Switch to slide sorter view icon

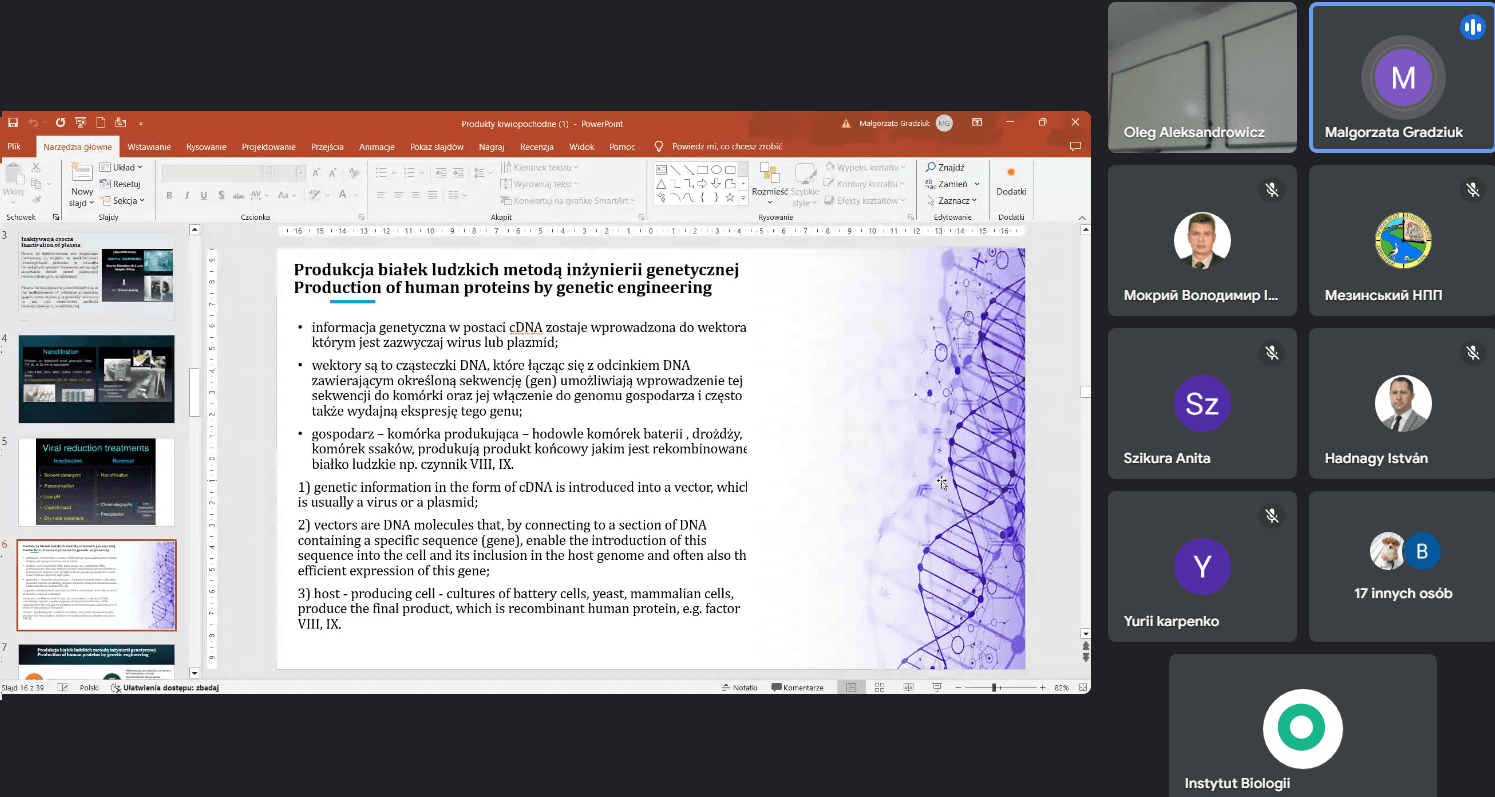pyautogui.click(x=879, y=687)
